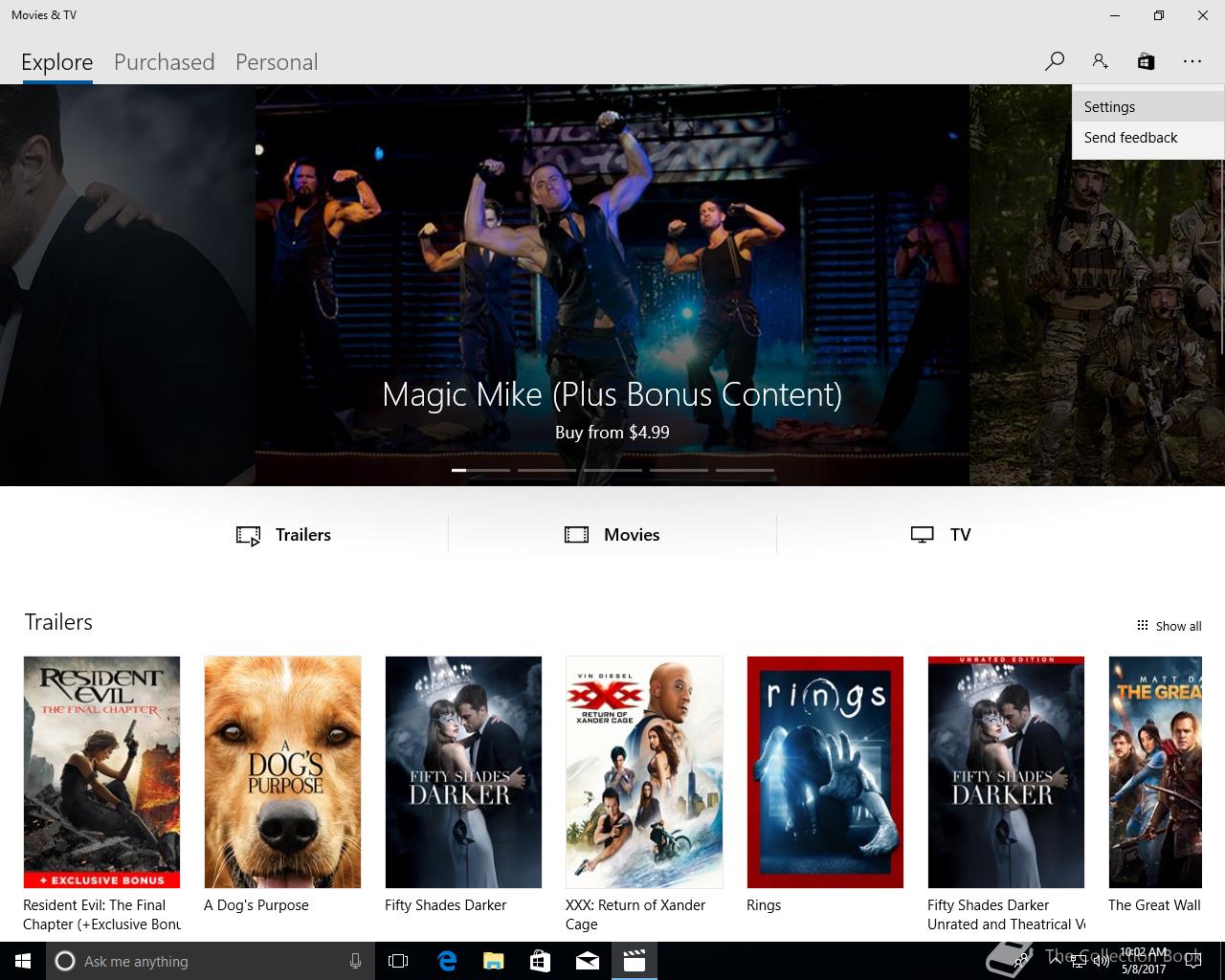1225x980 pixels.
Task: Click the 'A Dog's Purpose' title text
Action: (x=256, y=905)
